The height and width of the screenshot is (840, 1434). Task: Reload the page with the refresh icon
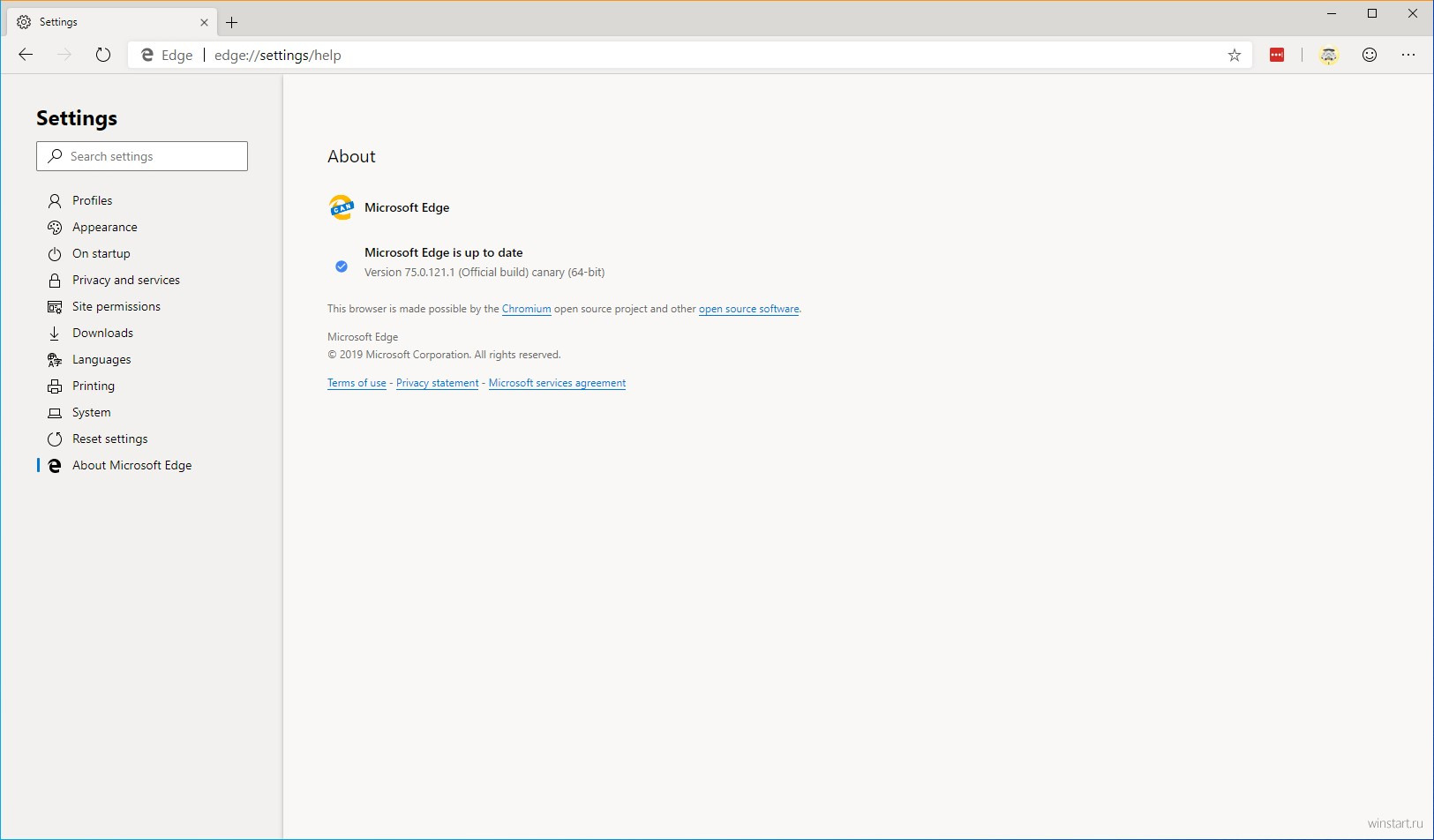click(x=103, y=55)
